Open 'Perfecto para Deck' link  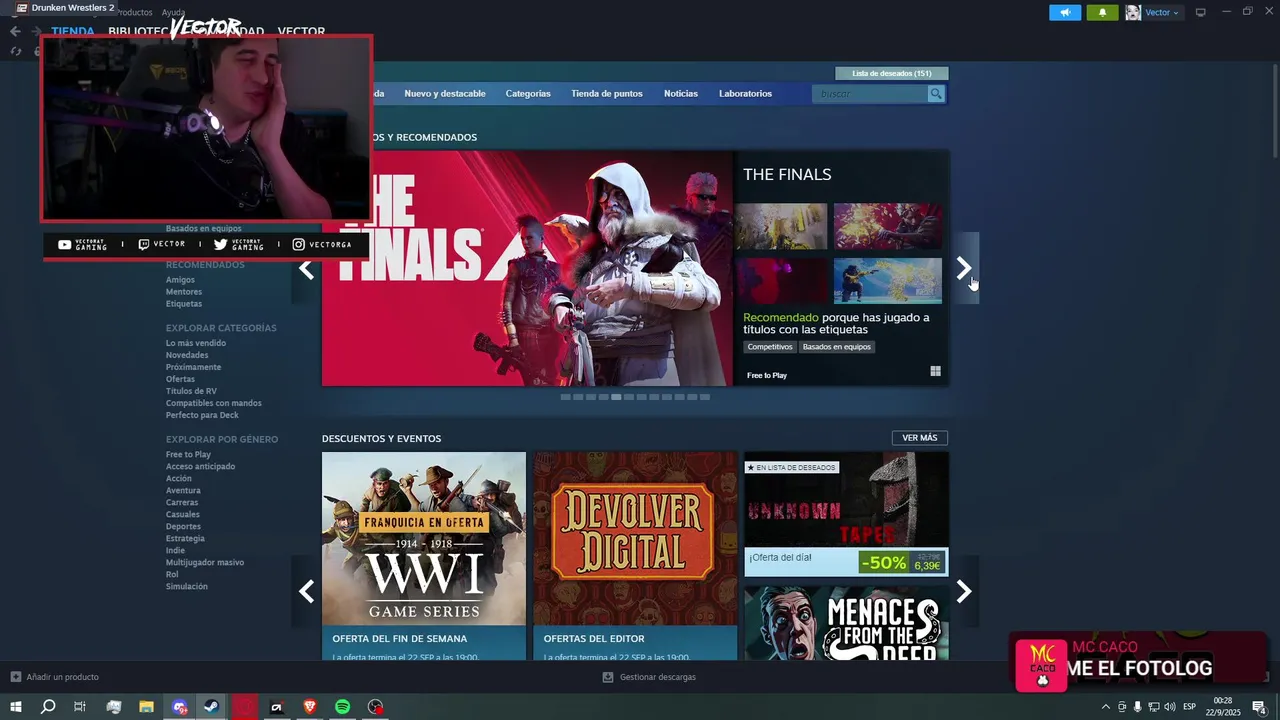click(x=202, y=415)
